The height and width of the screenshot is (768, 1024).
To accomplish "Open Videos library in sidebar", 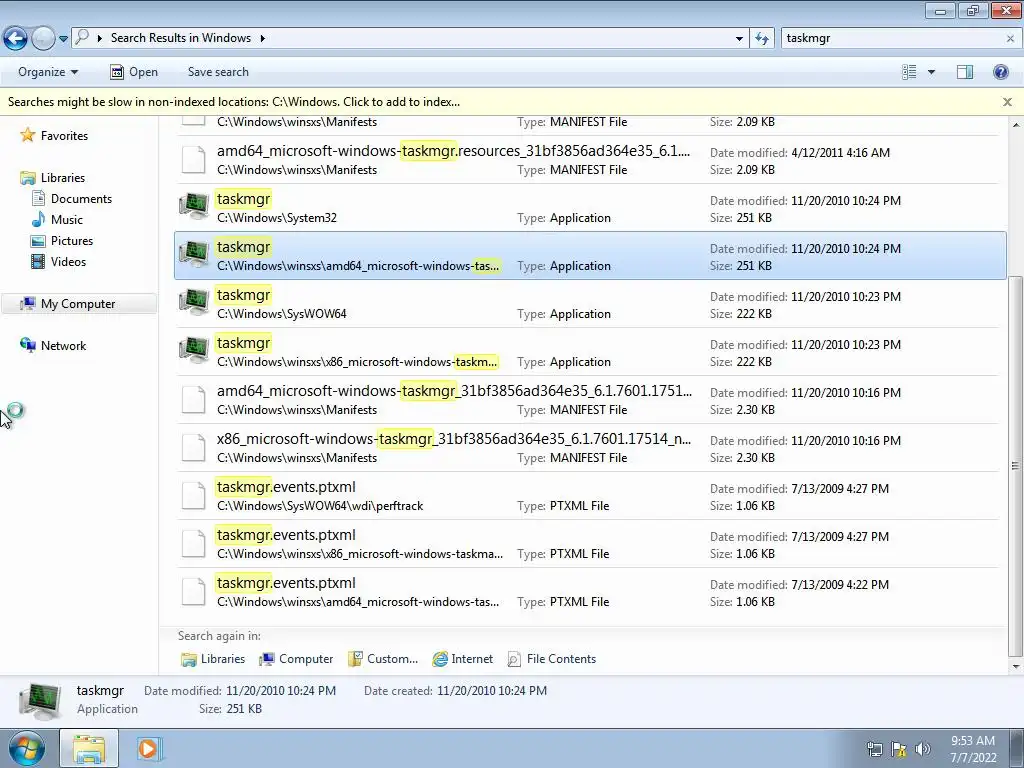I will [68, 261].
